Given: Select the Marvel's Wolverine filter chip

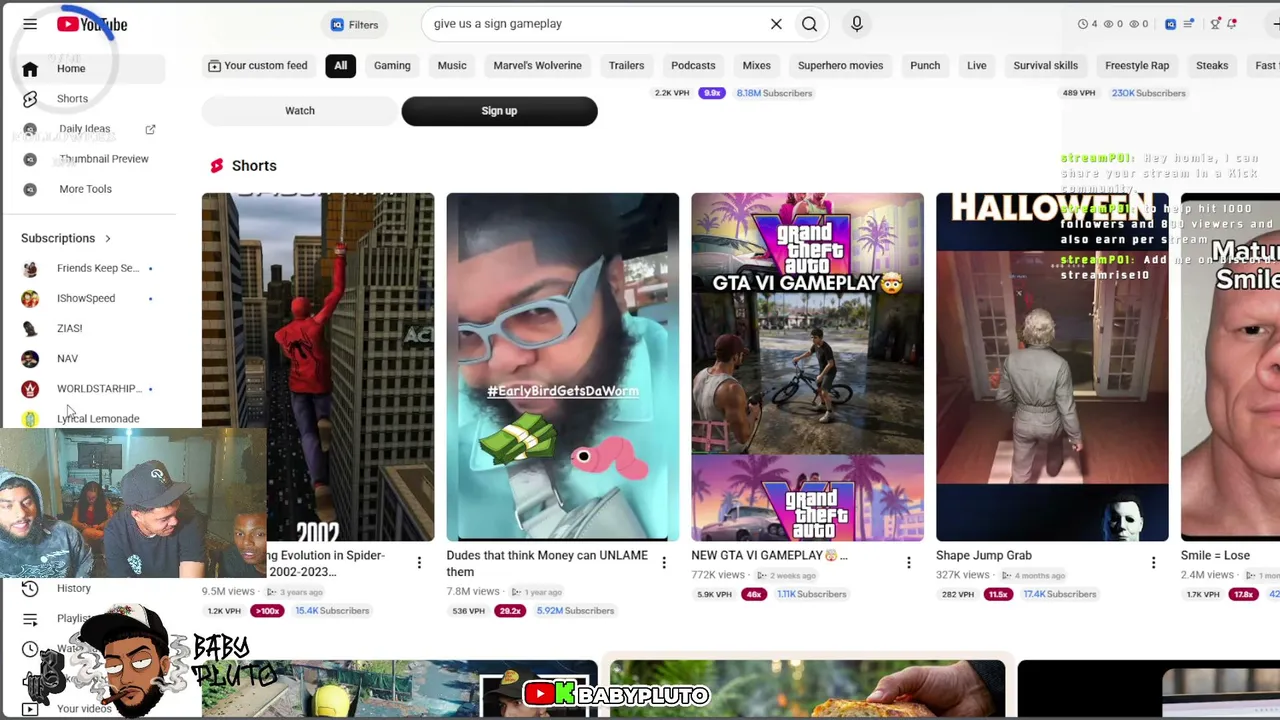Looking at the screenshot, I should point(537,66).
